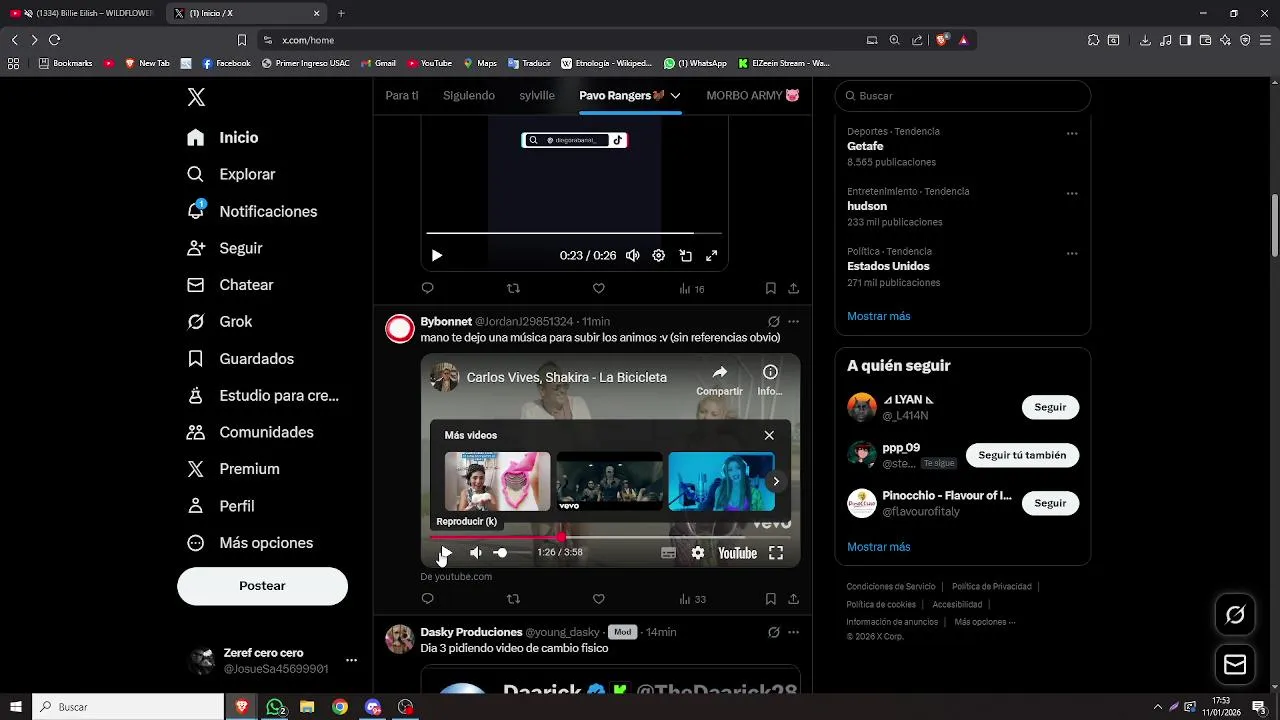Toggle mute on the top video player
The width and height of the screenshot is (1280, 720).
pyautogui.click(x=632, y=256)
